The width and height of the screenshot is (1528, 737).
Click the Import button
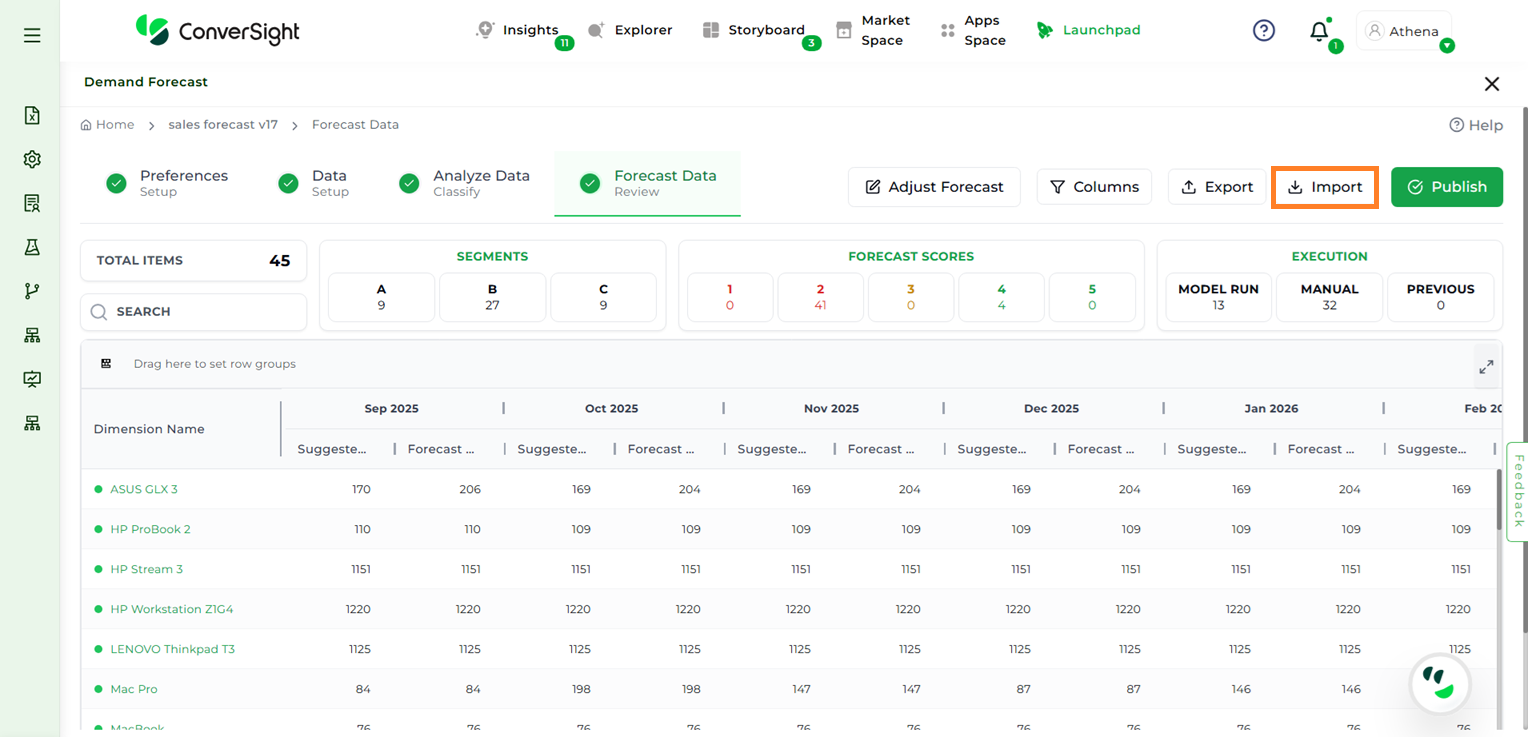pos(1325,187)
